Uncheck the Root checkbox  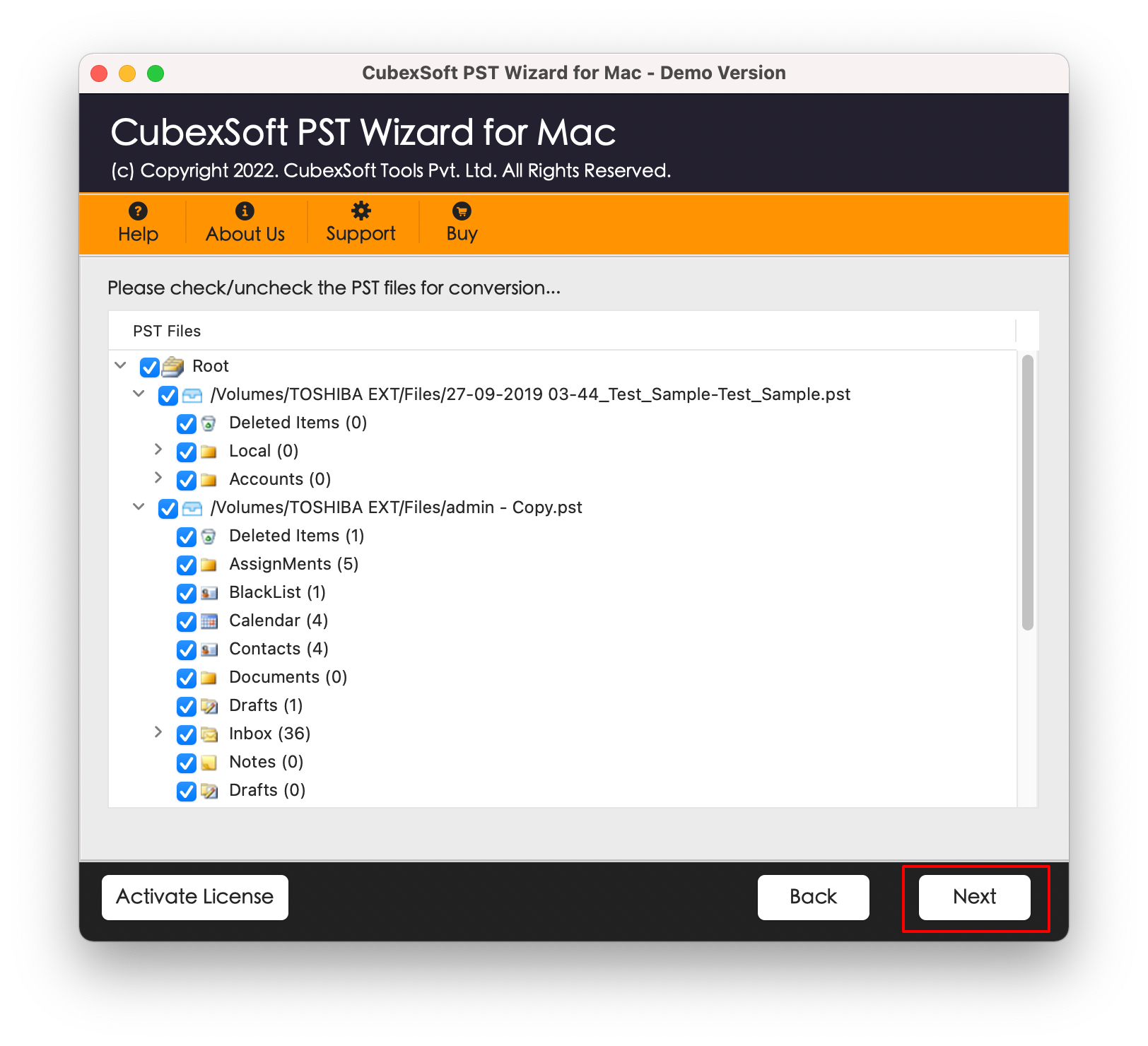149,368
